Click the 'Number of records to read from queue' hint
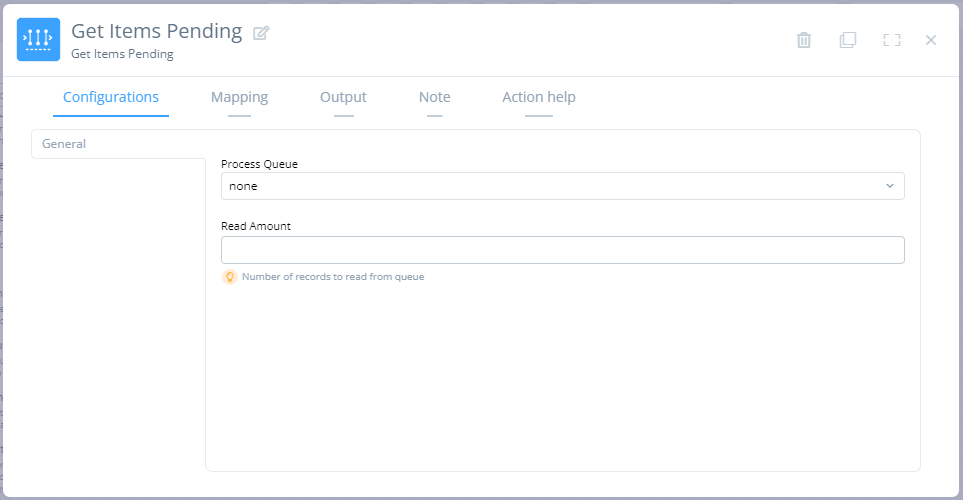 (x=333, y=277)
